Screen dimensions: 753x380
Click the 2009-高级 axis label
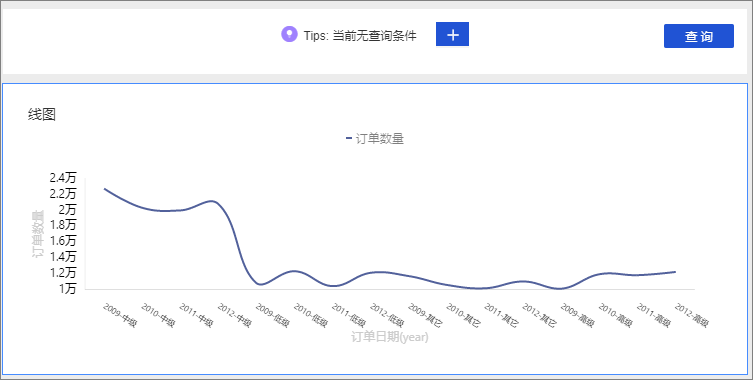[577, 315]
